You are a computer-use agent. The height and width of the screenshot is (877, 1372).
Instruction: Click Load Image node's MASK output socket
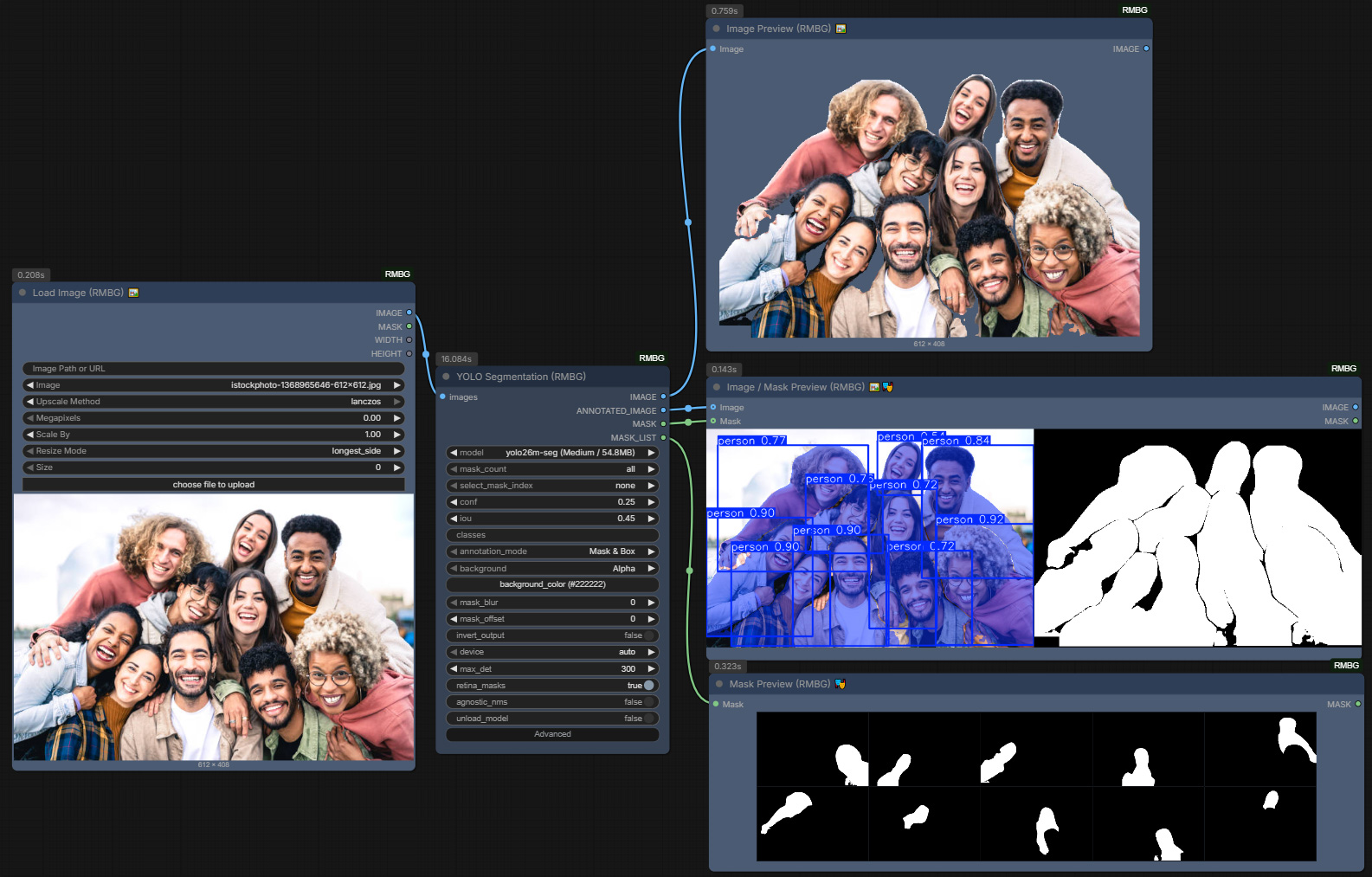(x=409, y=326)
